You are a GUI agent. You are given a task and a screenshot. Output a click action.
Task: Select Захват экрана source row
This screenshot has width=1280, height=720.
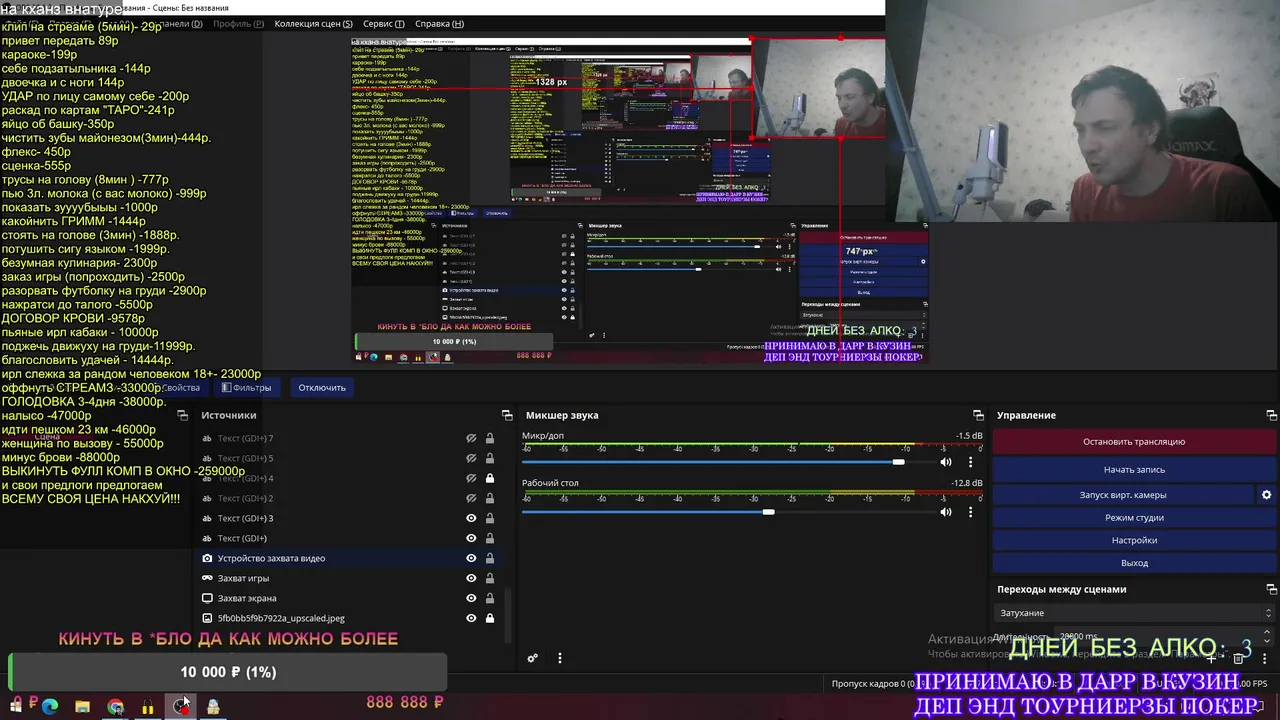click(349, 598)
